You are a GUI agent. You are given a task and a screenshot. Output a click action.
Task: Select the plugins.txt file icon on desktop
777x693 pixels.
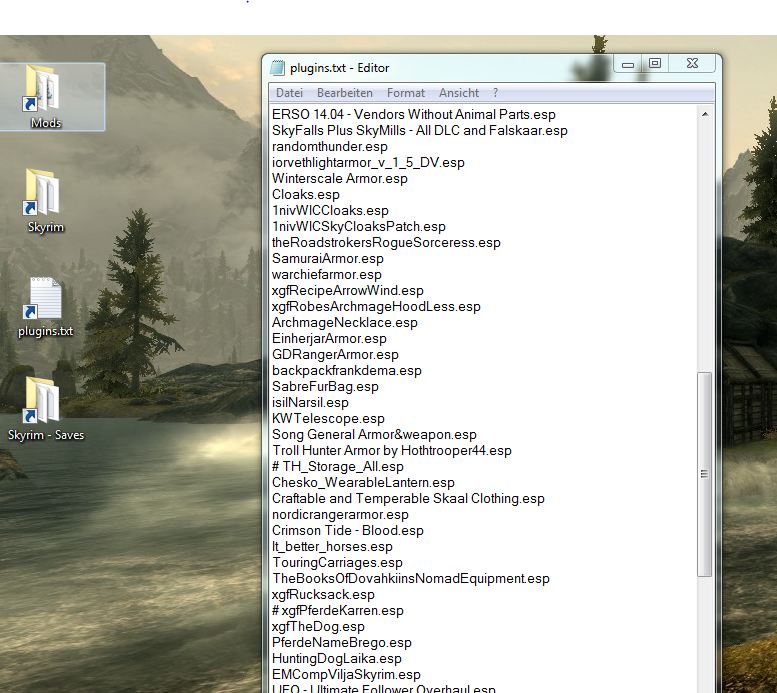[45, 305]
